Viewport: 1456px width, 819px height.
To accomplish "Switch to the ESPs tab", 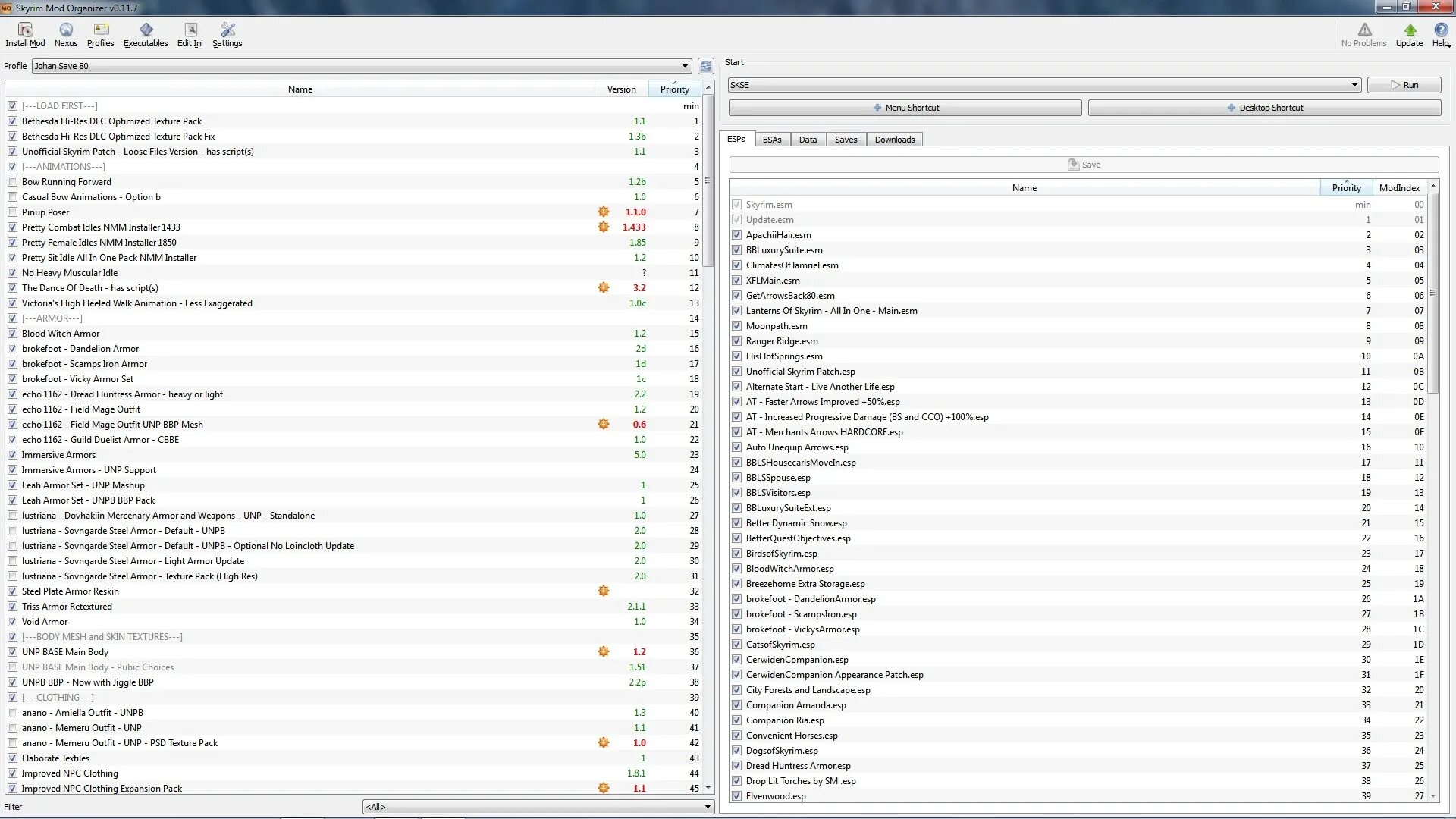I will (736, 139).
